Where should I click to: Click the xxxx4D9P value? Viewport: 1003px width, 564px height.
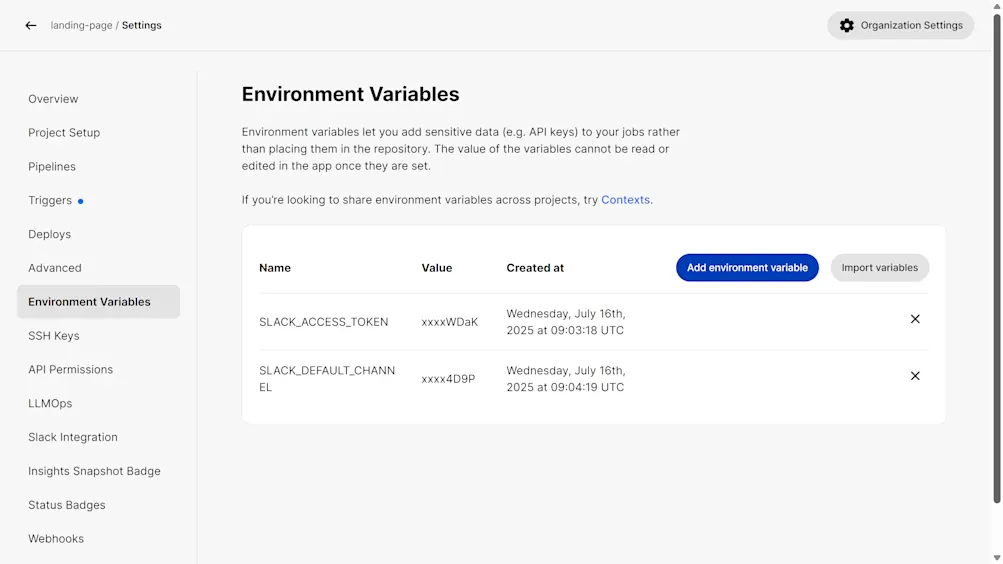coord(448,379)
